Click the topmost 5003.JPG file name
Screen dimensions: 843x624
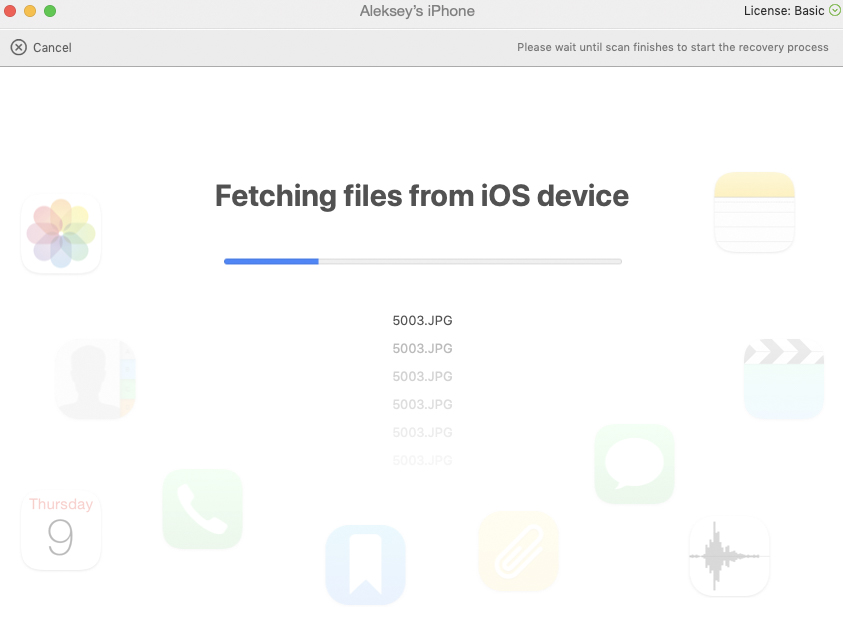422,321
